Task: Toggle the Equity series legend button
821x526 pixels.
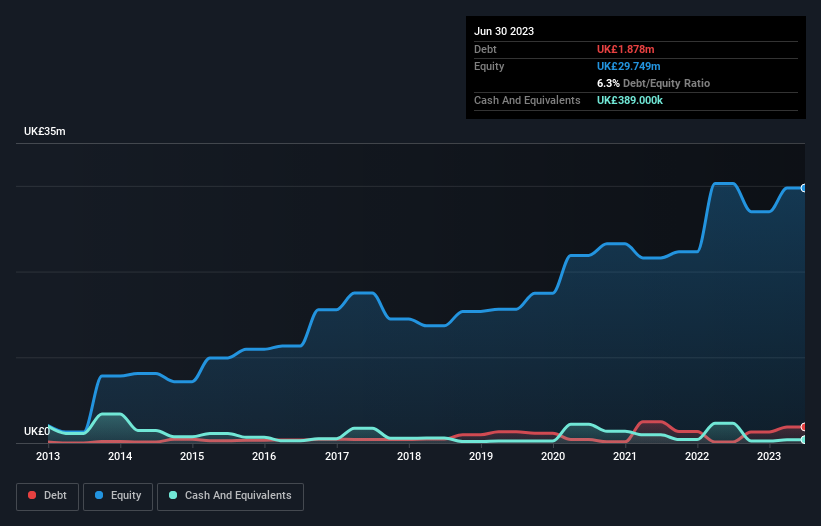Action: pos(118,496)
